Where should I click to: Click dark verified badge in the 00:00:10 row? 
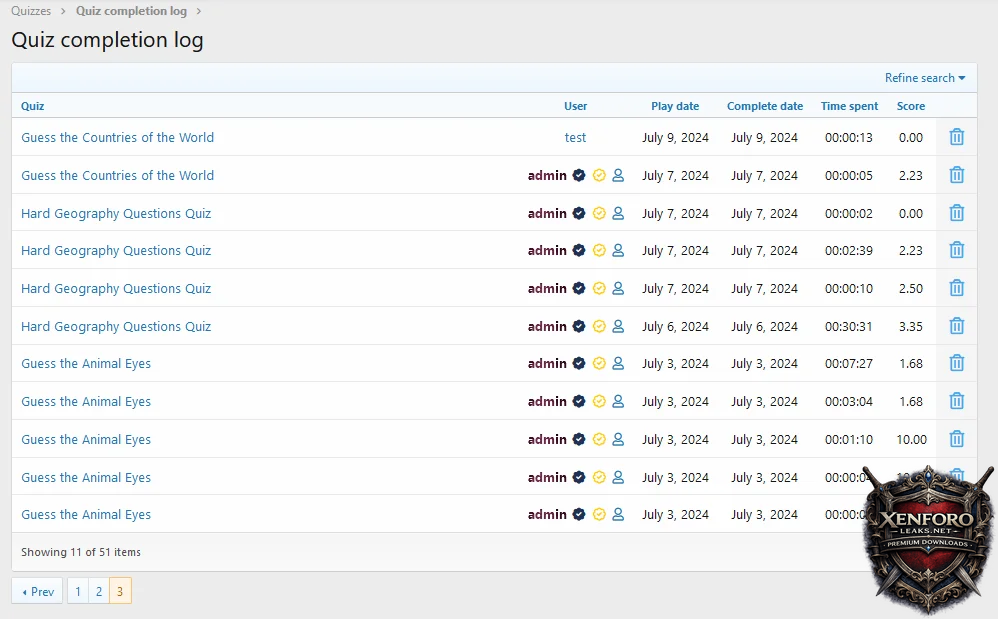[x=579, y=288]
